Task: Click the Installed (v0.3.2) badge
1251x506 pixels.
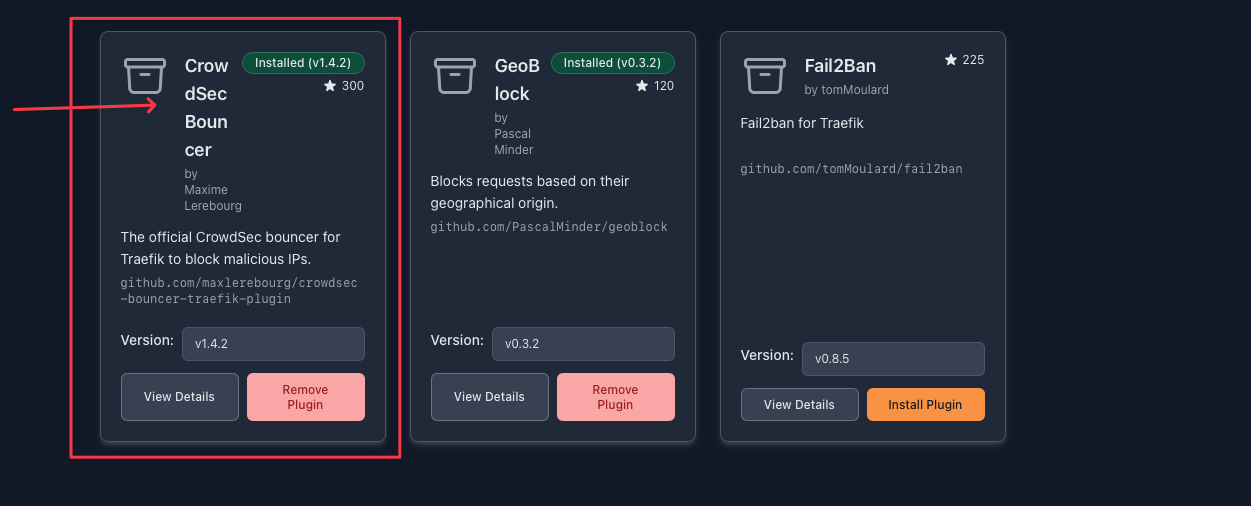Action: [x=612, y=62]
